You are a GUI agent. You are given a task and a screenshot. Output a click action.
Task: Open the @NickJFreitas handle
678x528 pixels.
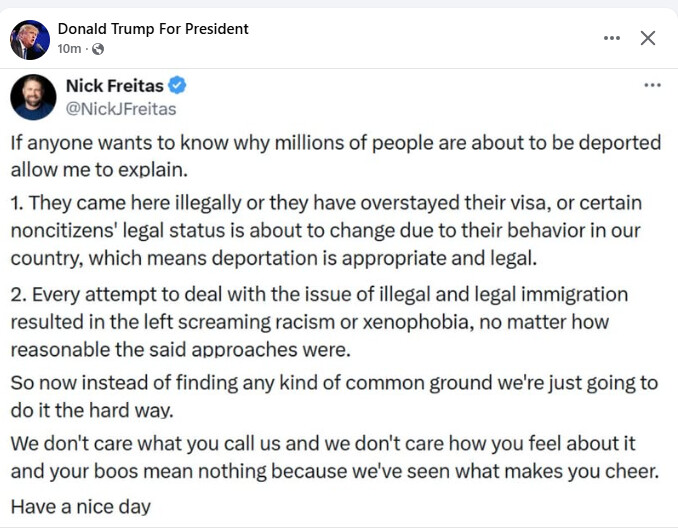click(x=121, y=108)
